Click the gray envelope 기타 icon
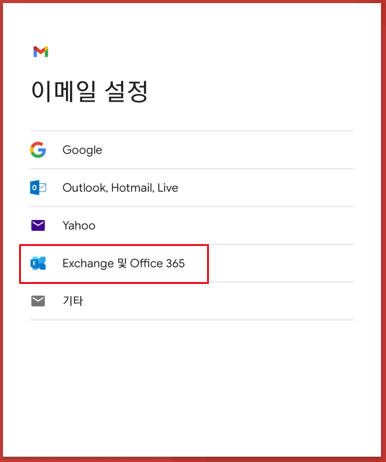Image resolution: width=386 pixels, height=462 pixels. (38, 301)
